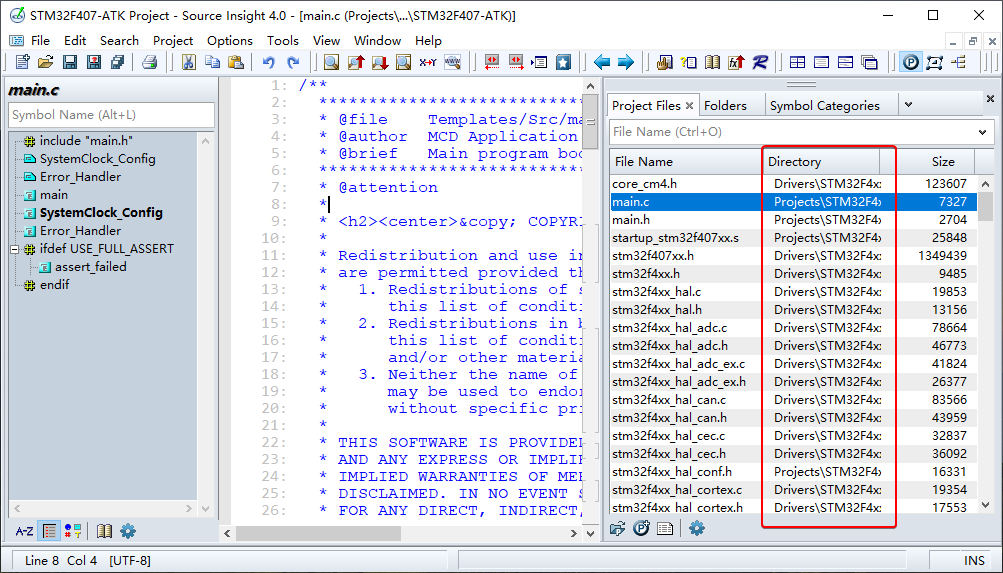This screenshot has width=1003, height=573.
Task: Switch to the Symbol Categories tab
Action: tap(824, 106)
